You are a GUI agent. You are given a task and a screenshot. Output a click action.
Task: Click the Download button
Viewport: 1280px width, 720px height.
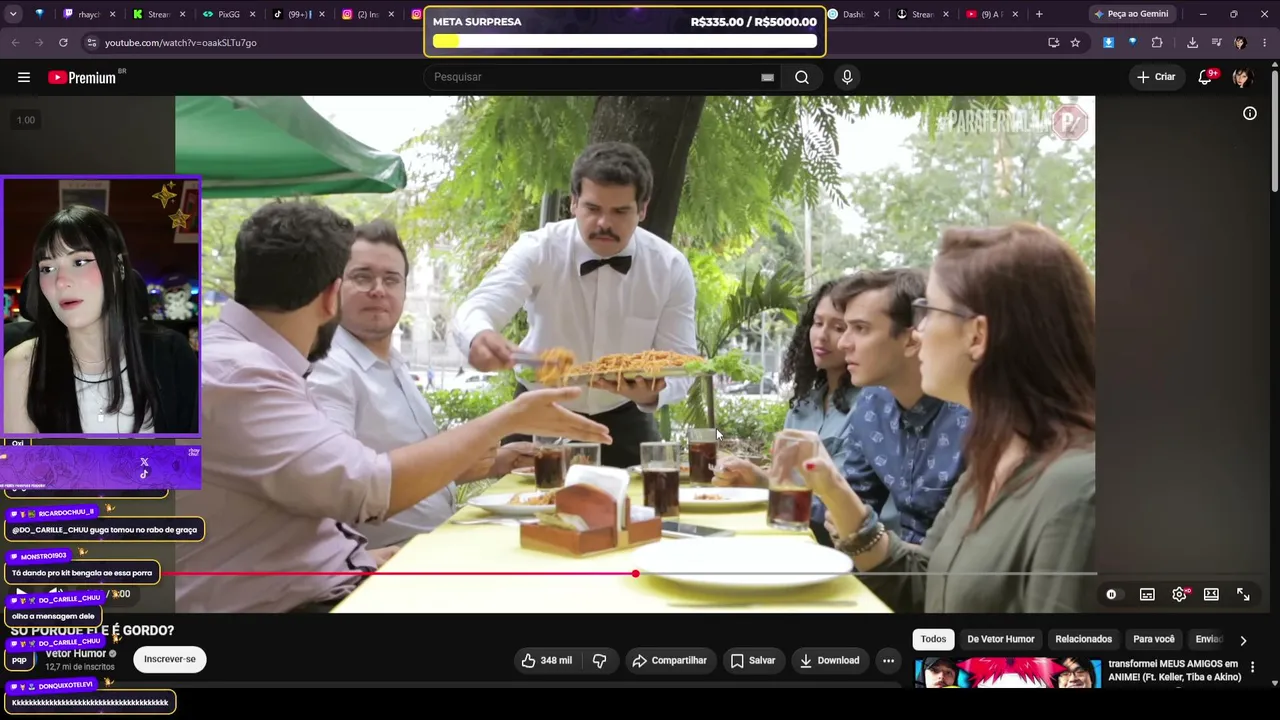click(x=829, y=660)
